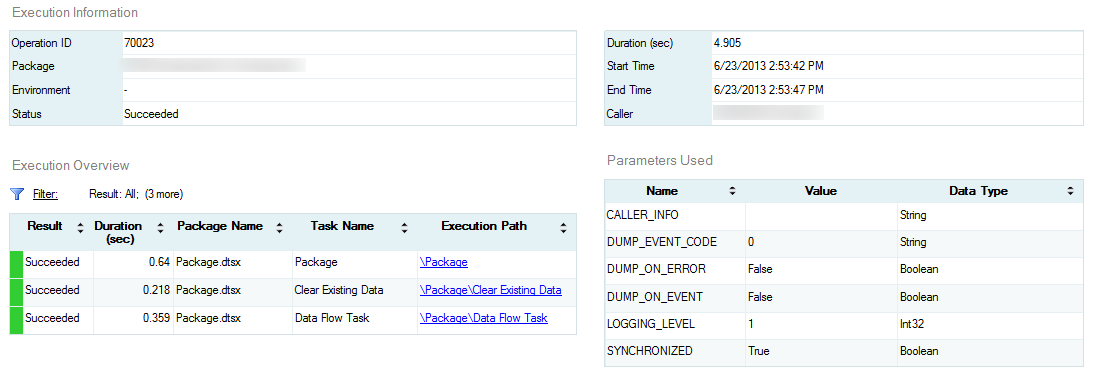Sort parameters by Name column arrows
Screen dimensions: 1097x374
point(732,191)
